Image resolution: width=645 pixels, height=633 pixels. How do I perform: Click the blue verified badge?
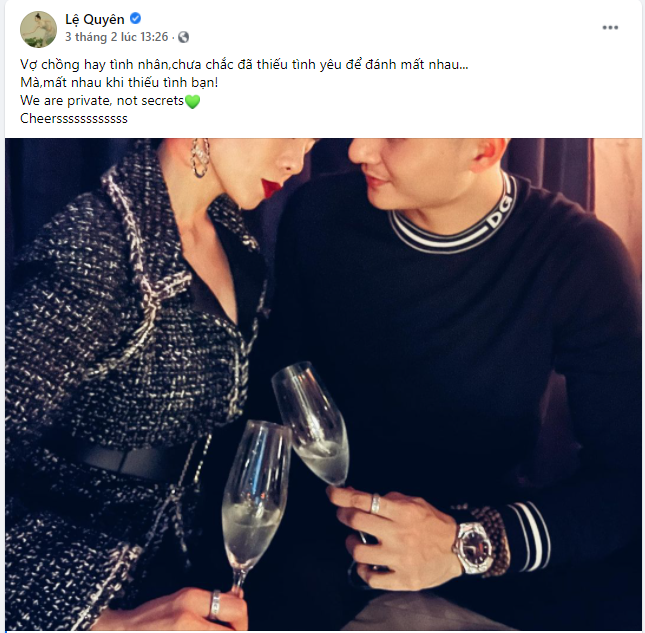click(135, 19)
